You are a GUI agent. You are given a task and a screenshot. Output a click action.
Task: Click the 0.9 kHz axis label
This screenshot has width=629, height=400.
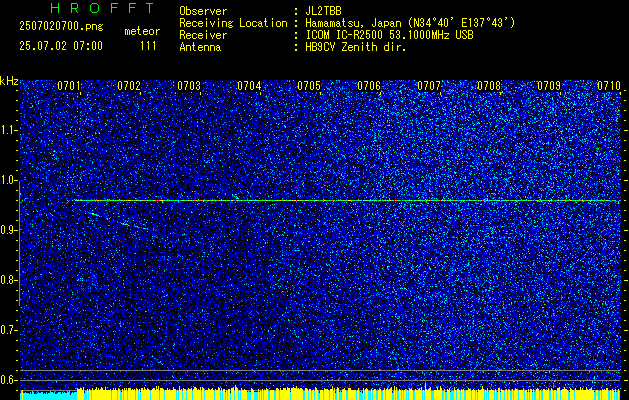tap(9, 230)
